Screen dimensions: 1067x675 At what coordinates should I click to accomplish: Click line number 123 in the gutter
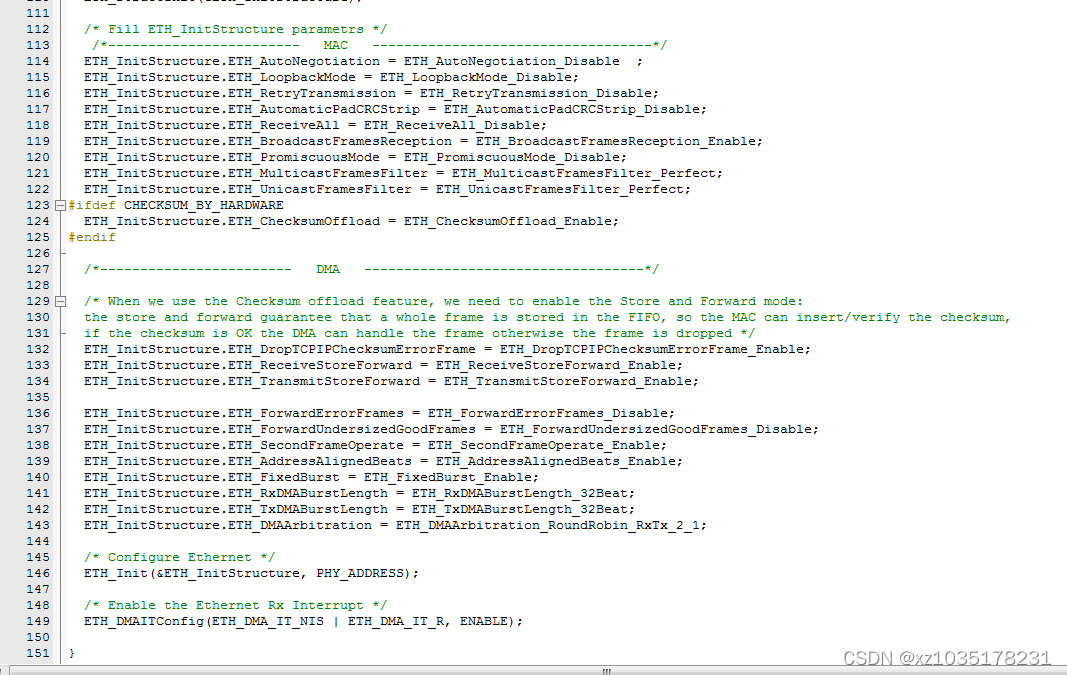37,205
